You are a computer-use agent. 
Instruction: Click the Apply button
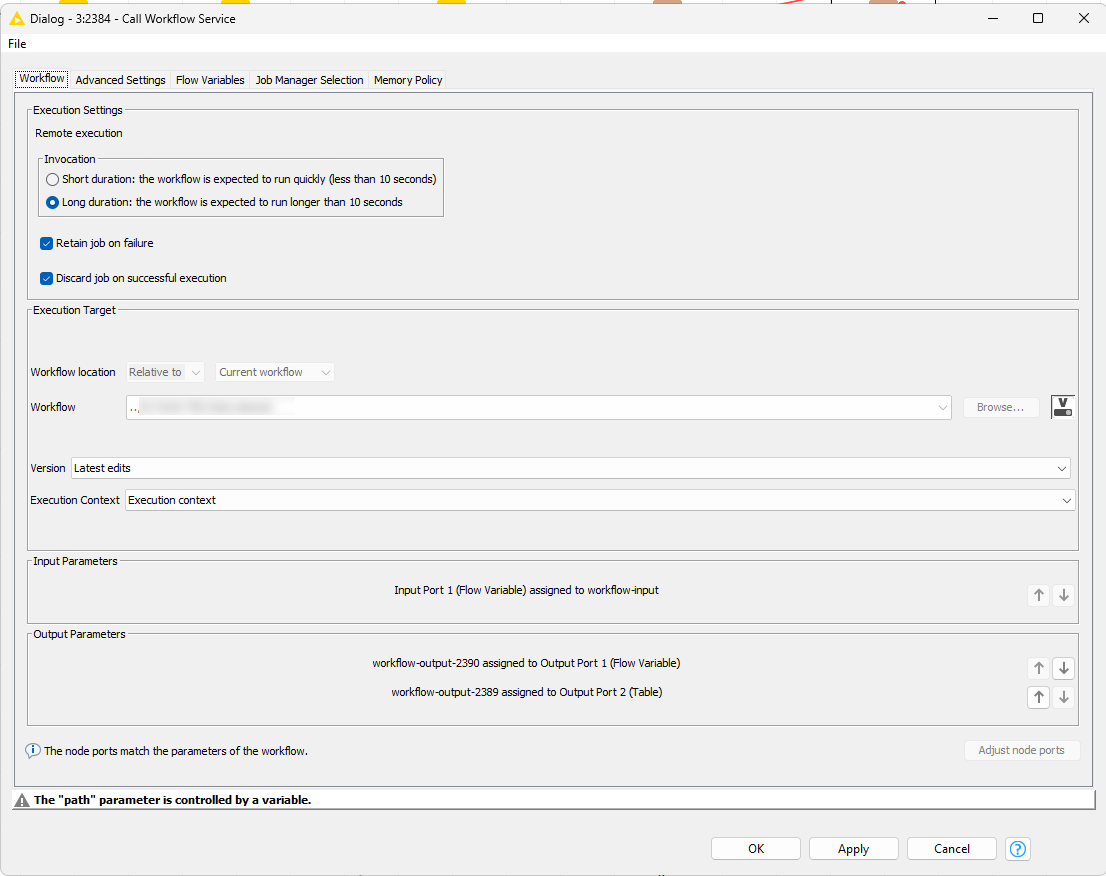point(853,849)
